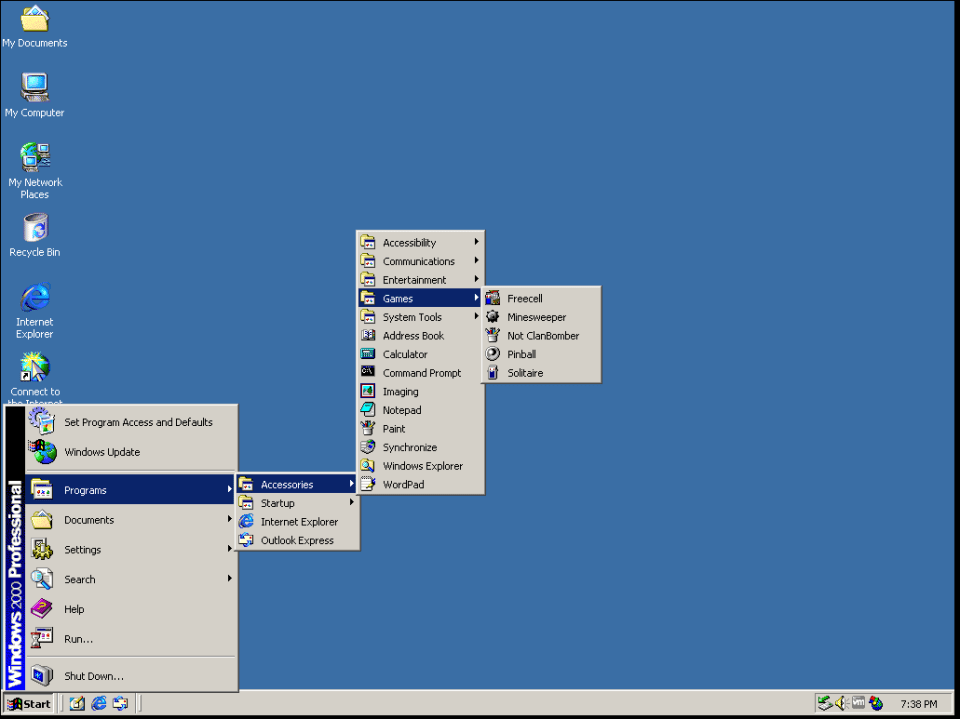Choose Shut Down... from Start menu
The width and height of the screenshot is (960, 719).
click(94, 676)
